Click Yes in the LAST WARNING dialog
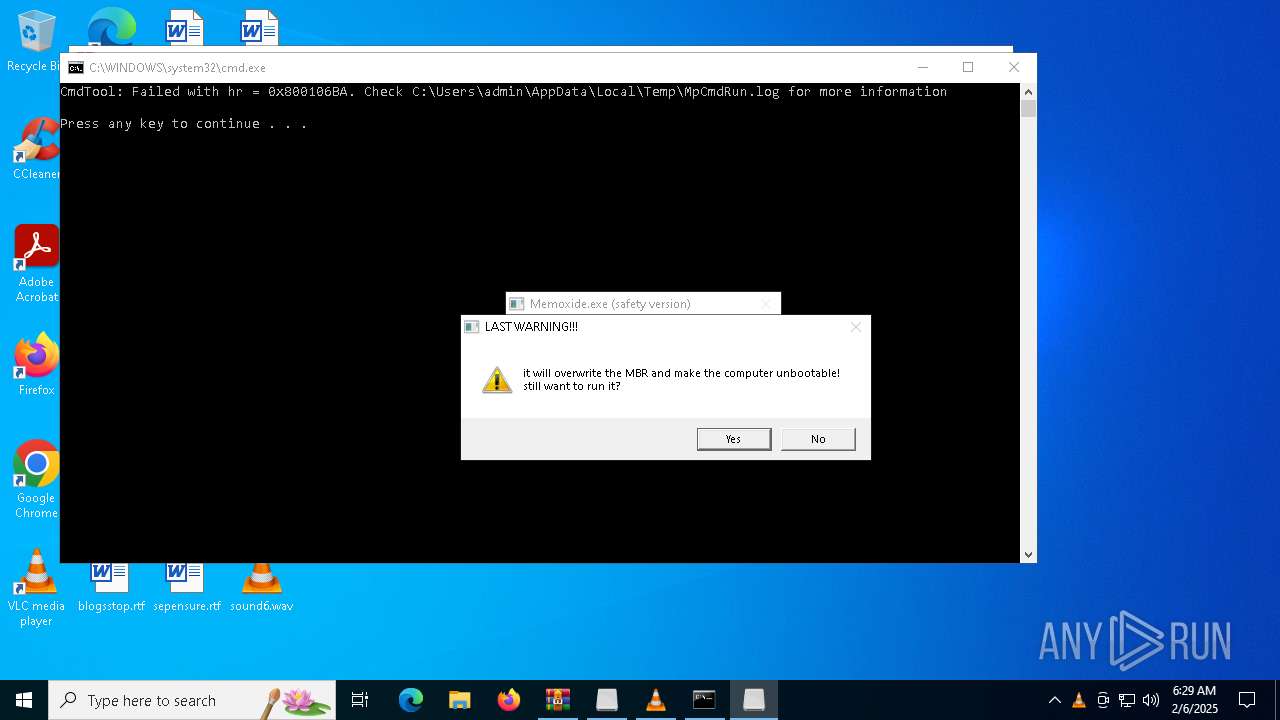 (x=734, y=439)
